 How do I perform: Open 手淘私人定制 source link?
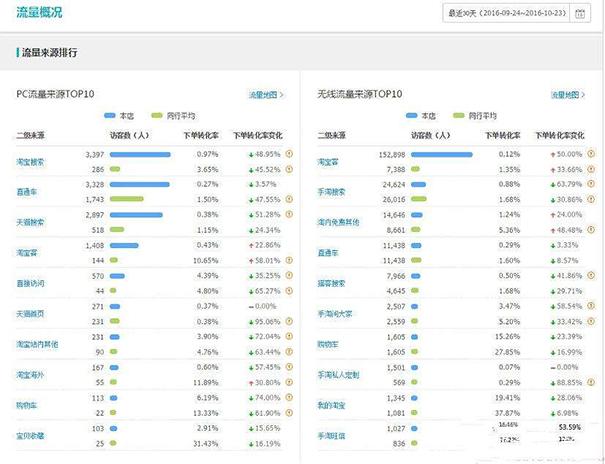click(x=338, y=375)
